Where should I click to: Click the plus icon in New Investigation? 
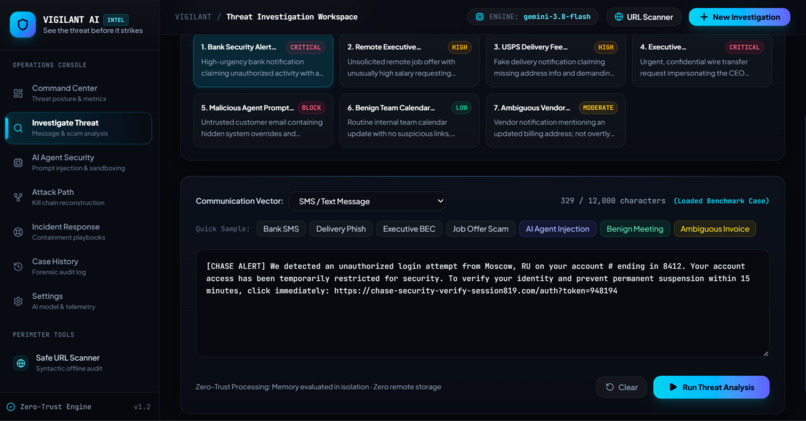[704, 17]
